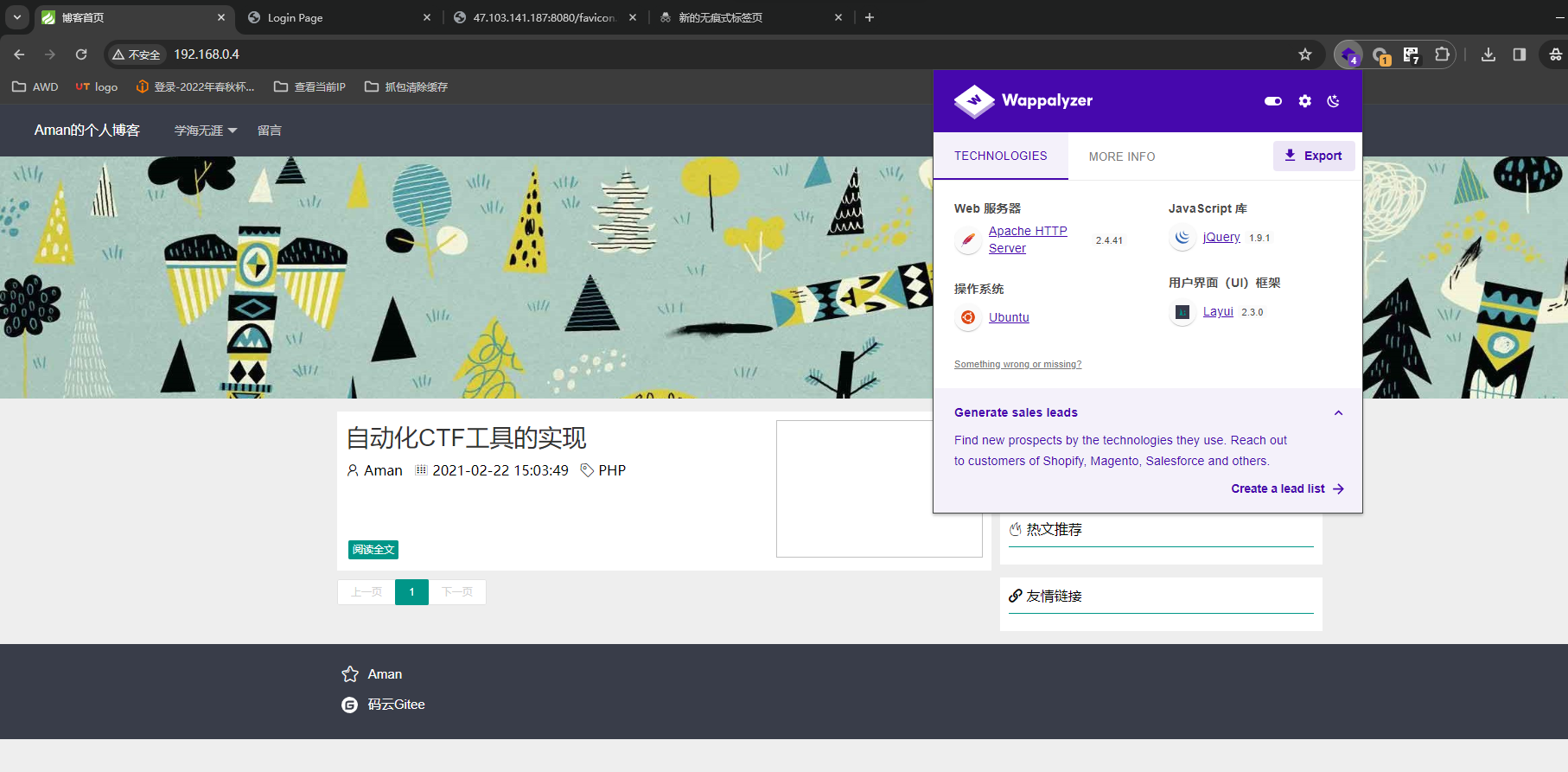Toggle the browser side panel icon
This screenshot has width=1568, height=772.
tap(1520, 54)
